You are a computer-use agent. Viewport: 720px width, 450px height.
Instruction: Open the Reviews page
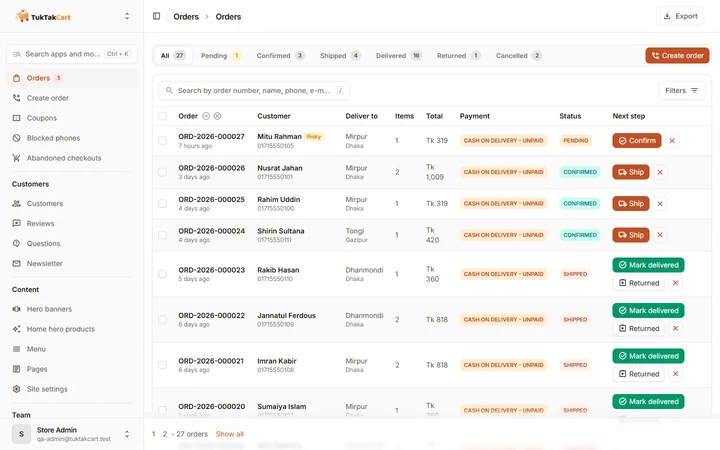(72, 224)
